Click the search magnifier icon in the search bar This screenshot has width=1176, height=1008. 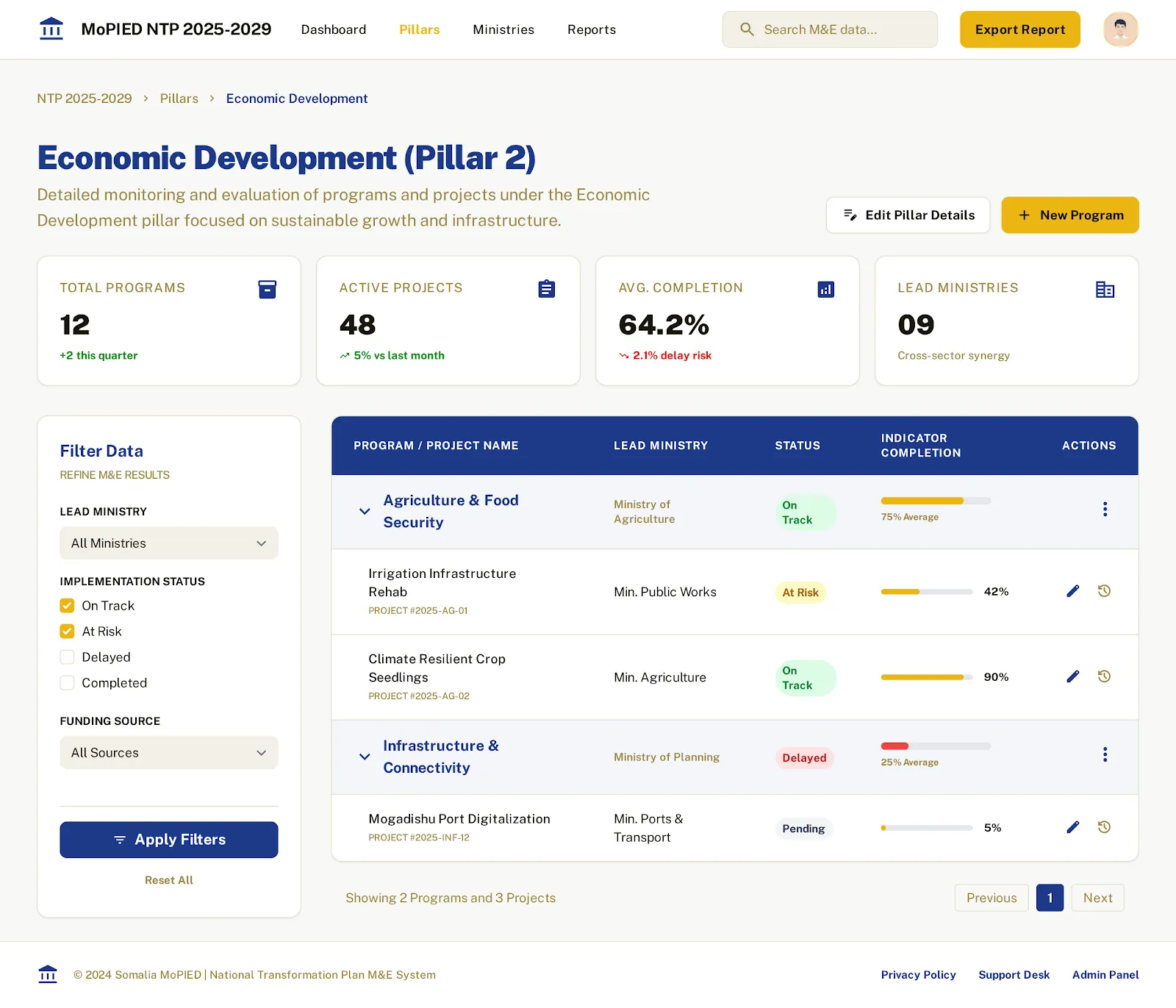coord(747,29)
